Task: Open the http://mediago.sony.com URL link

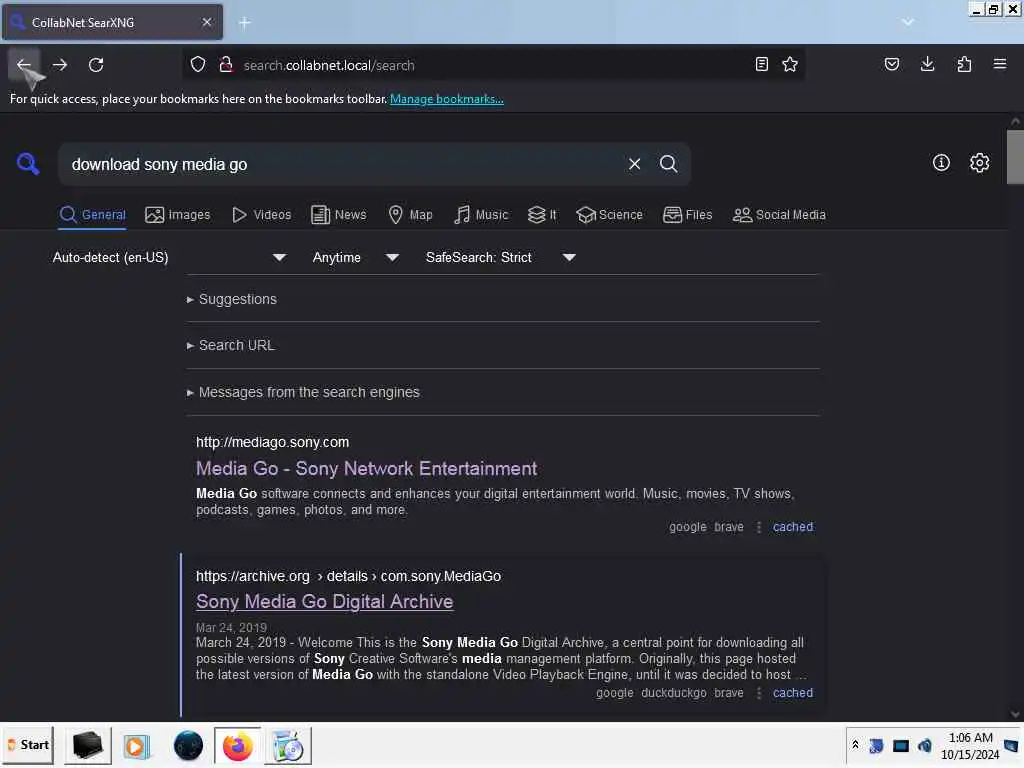Action: coord(272,442)
